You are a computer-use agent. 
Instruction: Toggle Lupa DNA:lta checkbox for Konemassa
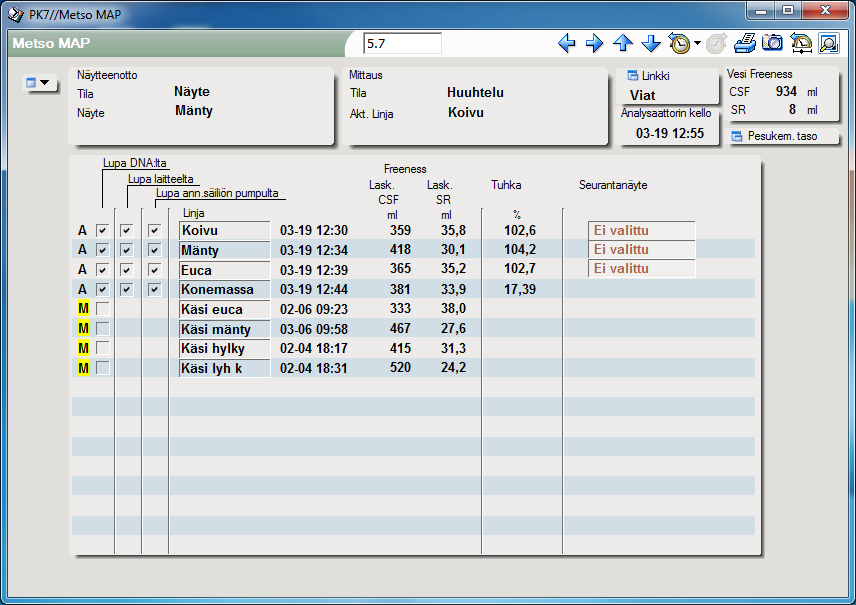point(102,289)
